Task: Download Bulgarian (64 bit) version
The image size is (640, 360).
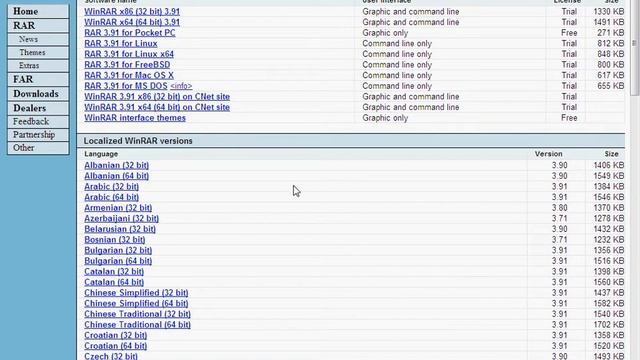Action: [118, 261]
